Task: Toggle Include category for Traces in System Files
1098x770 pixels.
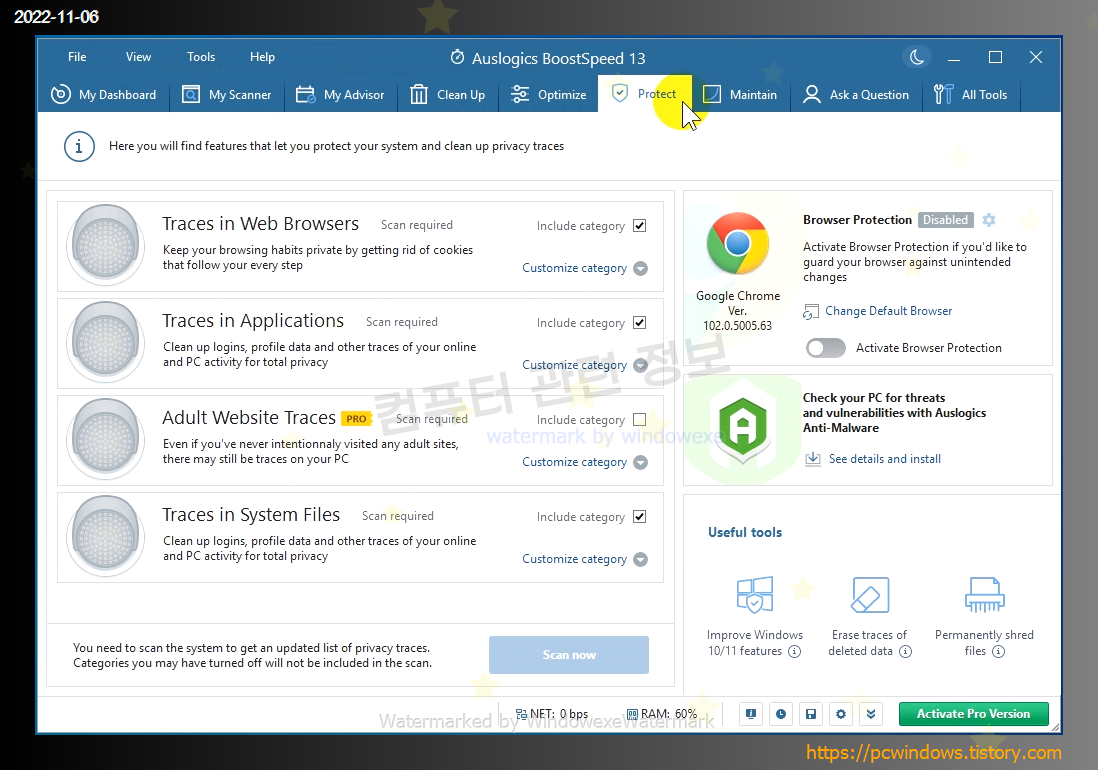Action: [x=639, y=517]
